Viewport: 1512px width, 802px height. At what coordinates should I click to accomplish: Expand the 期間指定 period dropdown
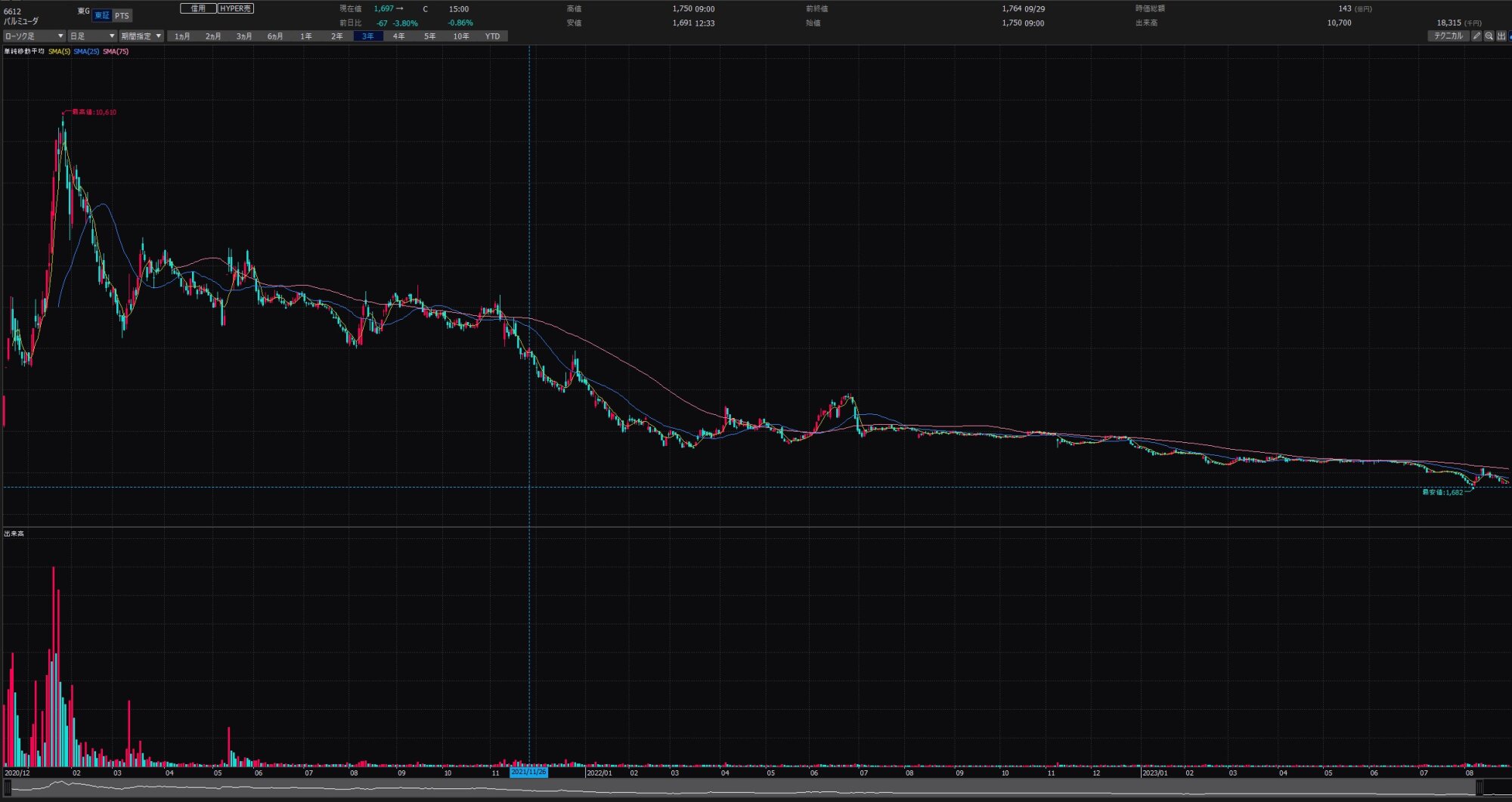click(x=141, y=36)
